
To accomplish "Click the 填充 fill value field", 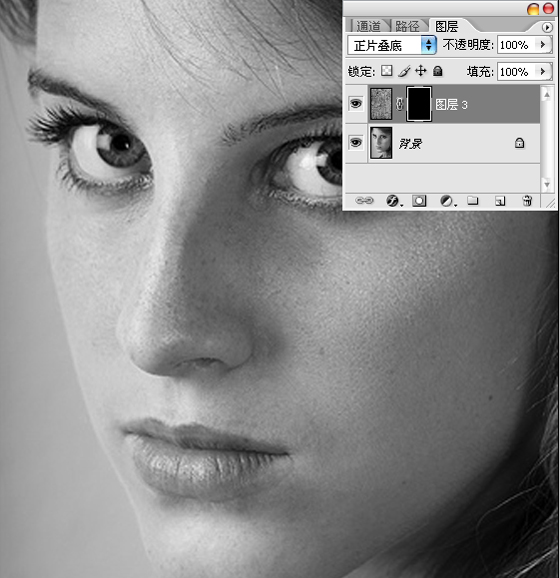I will 516,72.
